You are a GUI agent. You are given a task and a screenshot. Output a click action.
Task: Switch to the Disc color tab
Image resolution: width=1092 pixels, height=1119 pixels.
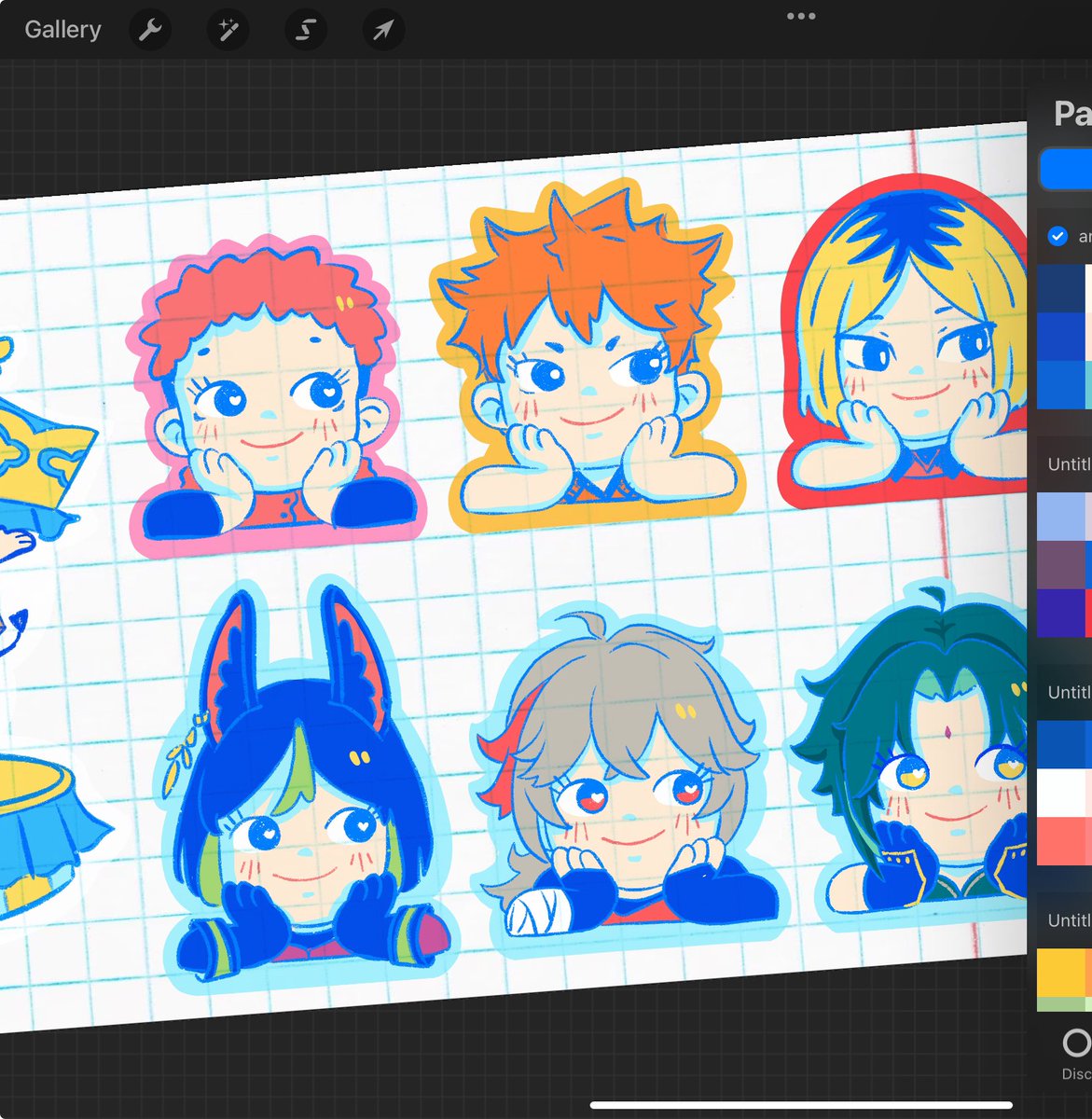click(1076, 1055)
